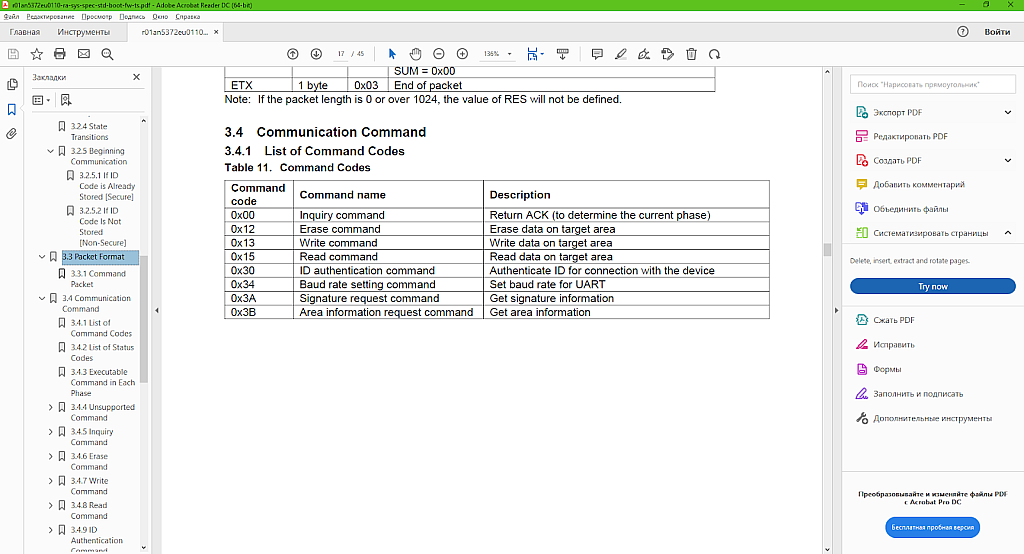This screenshot has width=1024, height=554.
Task: Click the Print file icon
Action: [59, 53]
